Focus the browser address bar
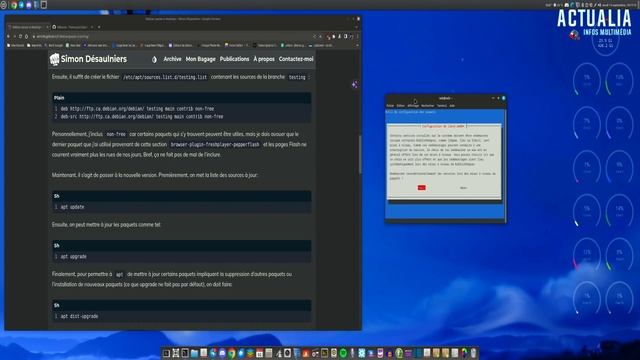 pyautogui.click(x=171, y=36)
